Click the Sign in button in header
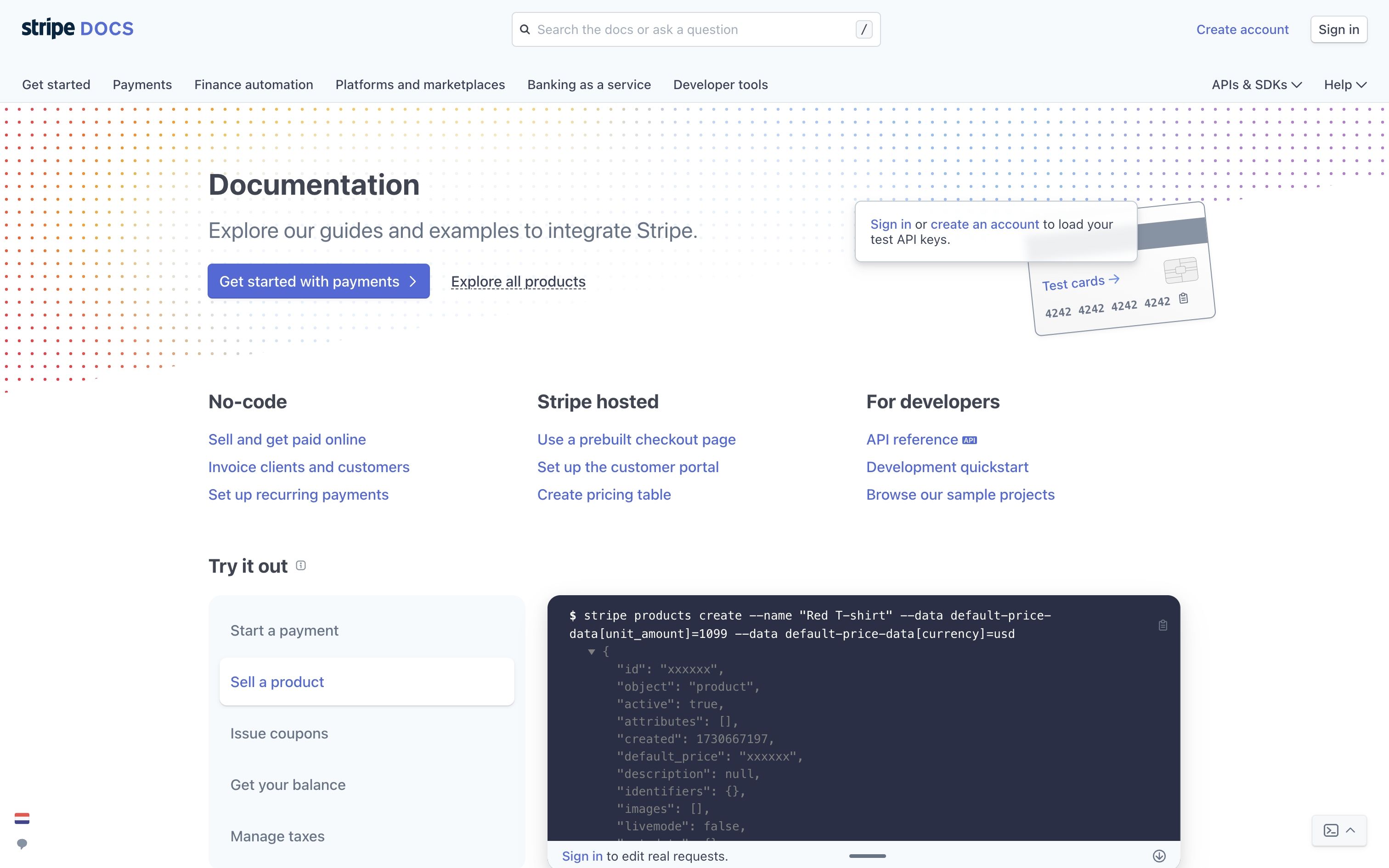 [1338, 29]
